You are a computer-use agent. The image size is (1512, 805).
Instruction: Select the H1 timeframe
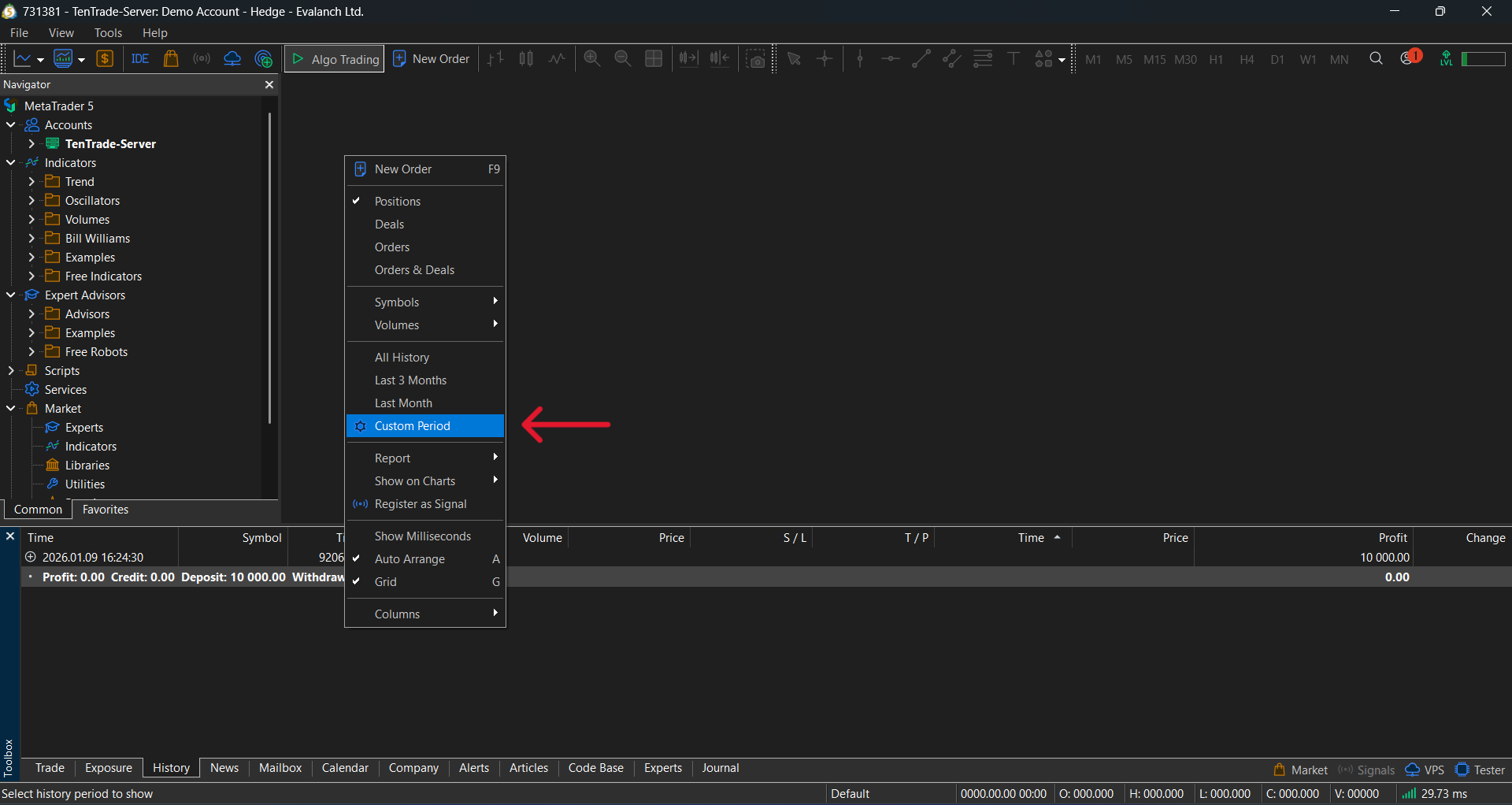click(1216, 59)
